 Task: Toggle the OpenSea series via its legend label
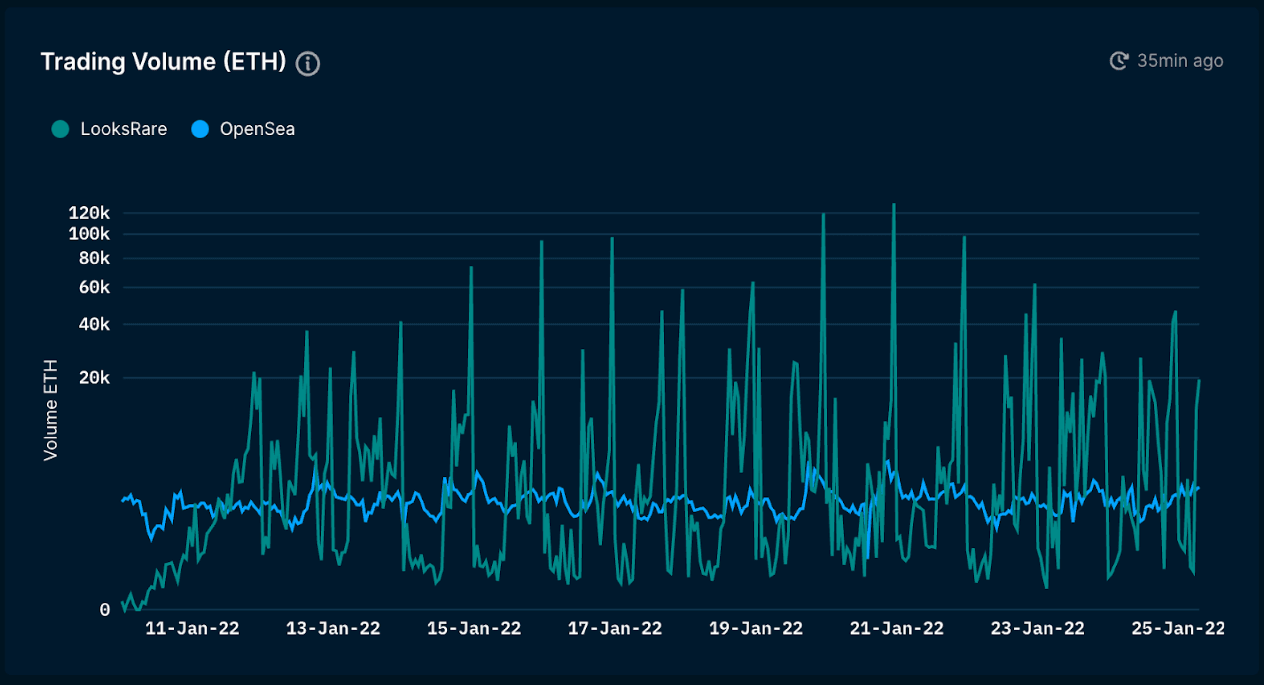coord(257,129)
